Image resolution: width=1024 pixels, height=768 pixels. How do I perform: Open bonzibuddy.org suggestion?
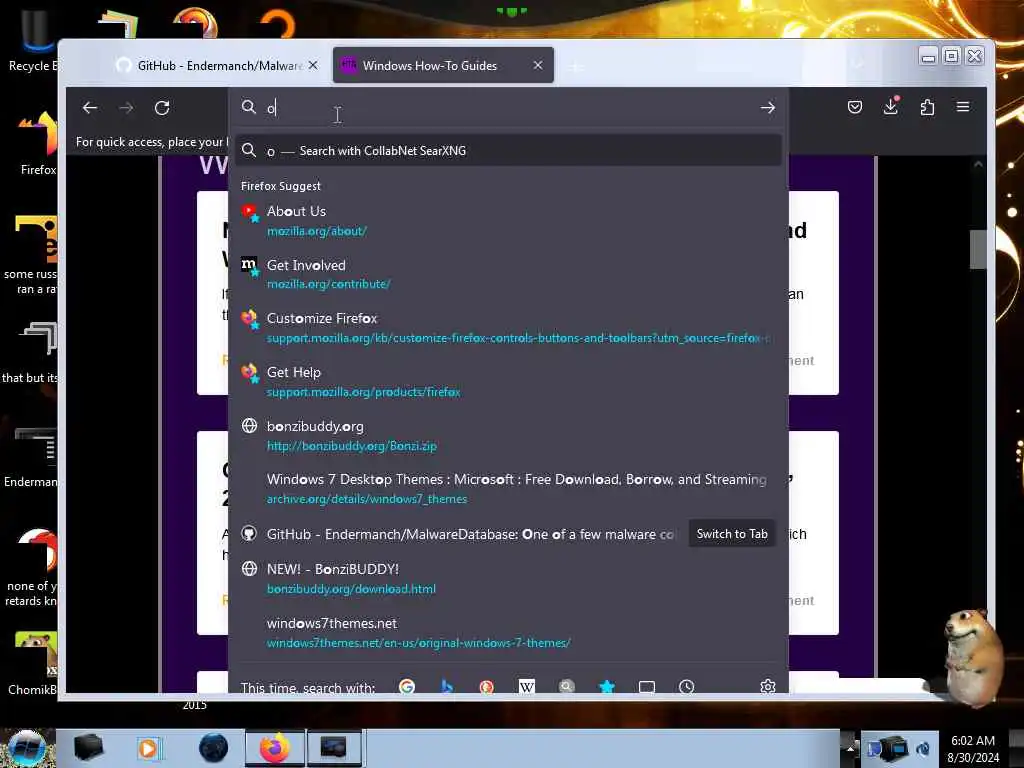[509, 436]
